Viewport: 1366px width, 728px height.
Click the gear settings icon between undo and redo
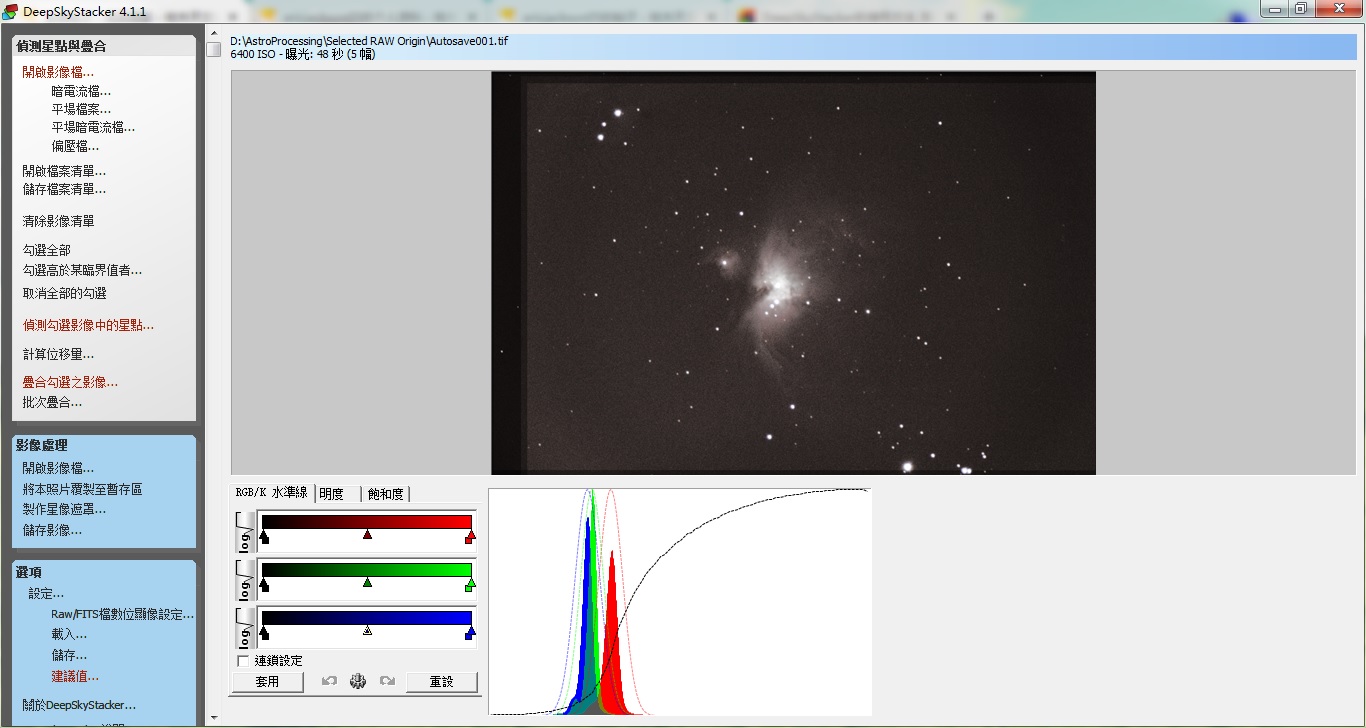click(358, 681)
